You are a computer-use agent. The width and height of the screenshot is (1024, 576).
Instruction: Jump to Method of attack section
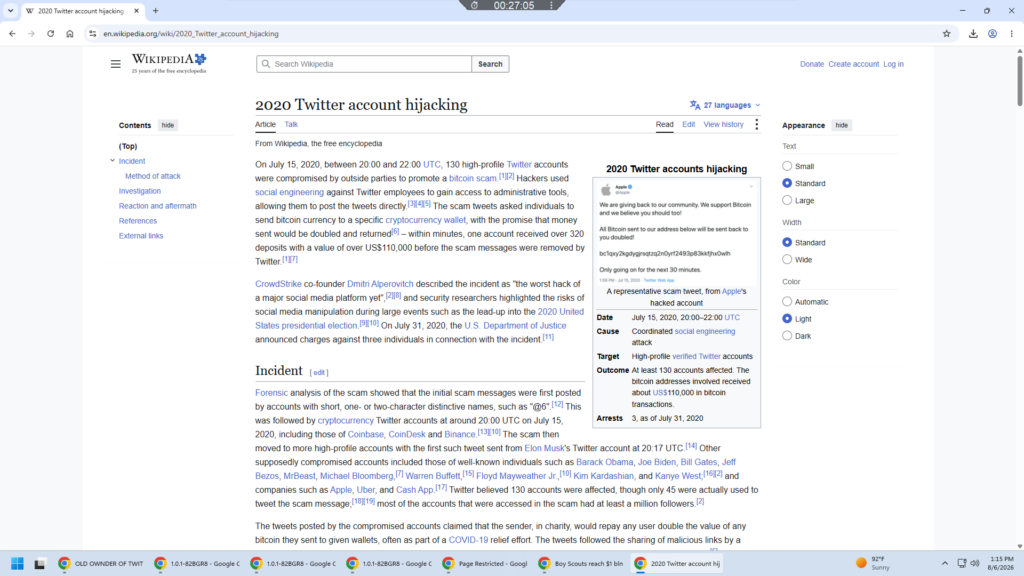click(153, 176)
